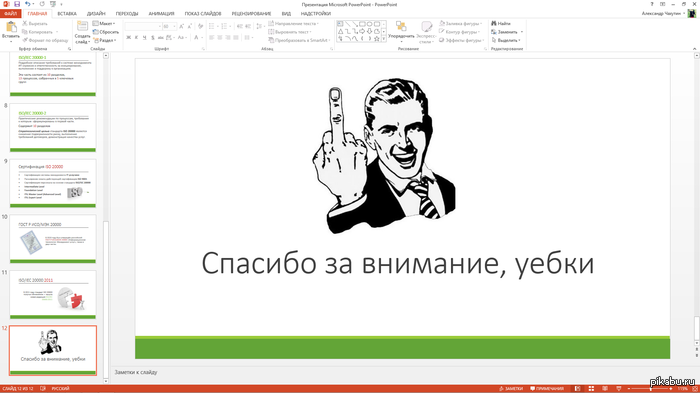Open the font size 60 combo box
The image size is (700, 393).
[x=169, y=27]
